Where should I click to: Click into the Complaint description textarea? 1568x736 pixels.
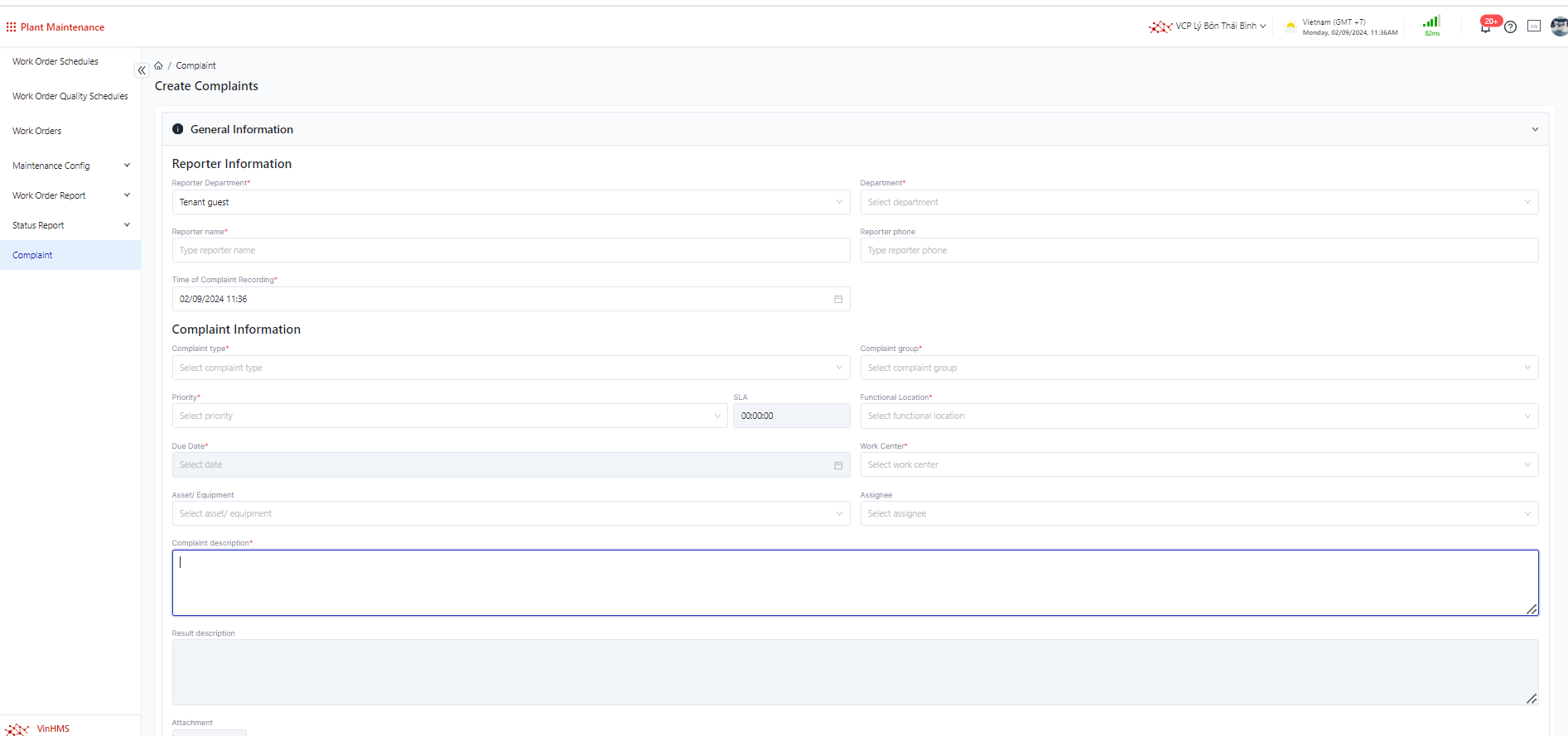(x=856, y=583)
